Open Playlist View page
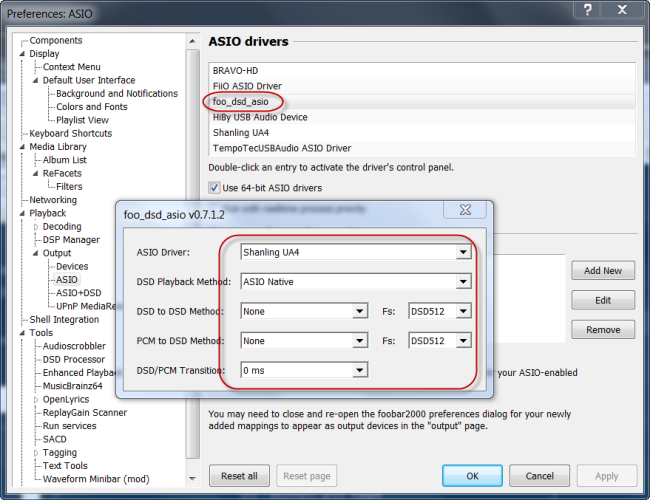 click(82, 120)
